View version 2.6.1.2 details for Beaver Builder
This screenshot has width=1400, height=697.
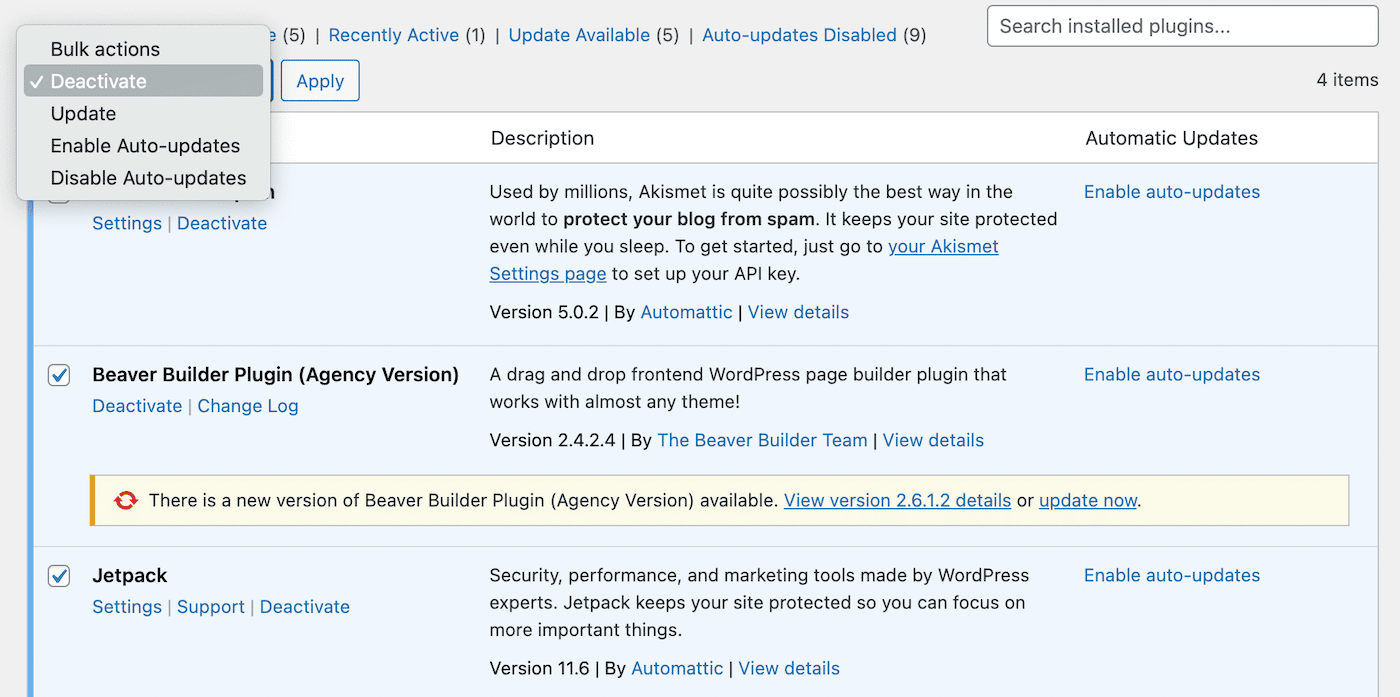896,499
